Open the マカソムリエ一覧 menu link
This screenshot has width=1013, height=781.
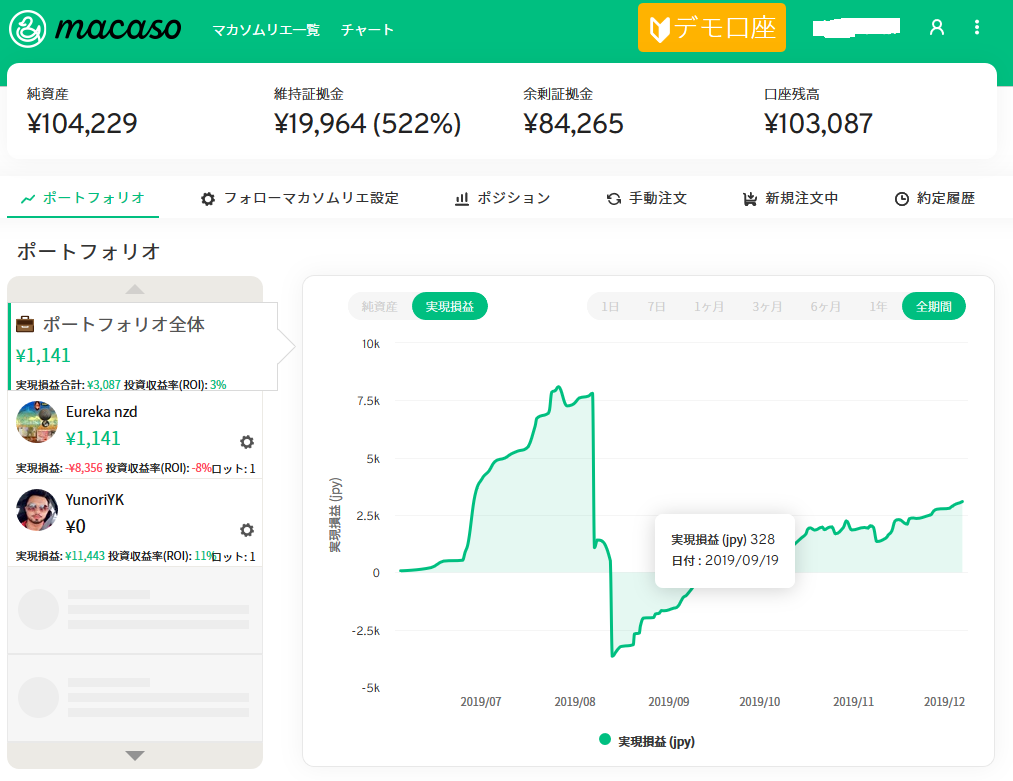(266, 29)
